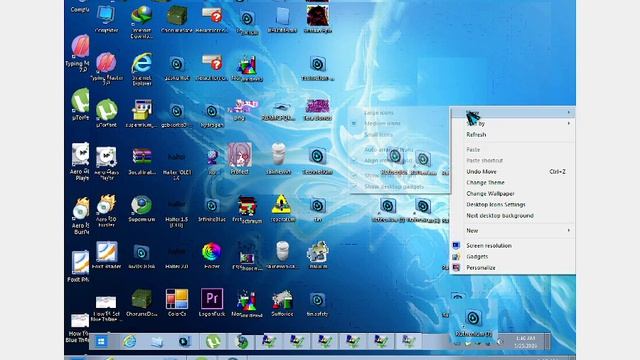Expand the View submenu in context menu
The image size is (640, 360).
click(513, 112)
